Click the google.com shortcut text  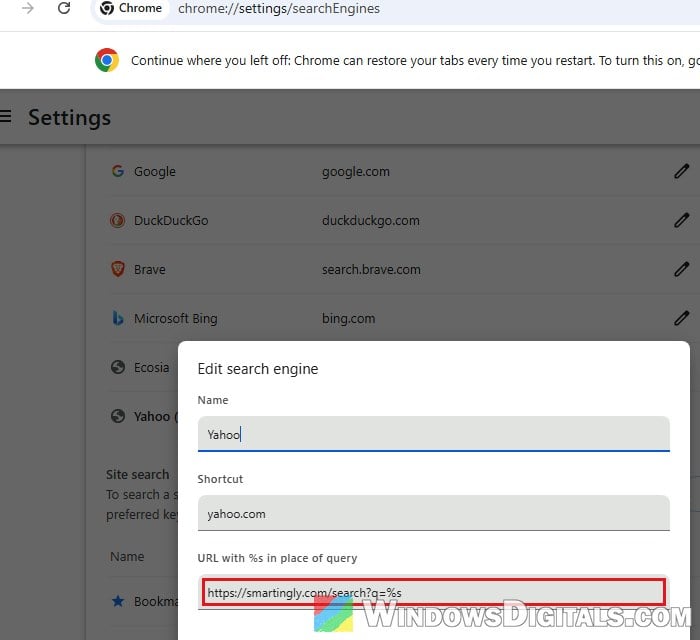356,171
